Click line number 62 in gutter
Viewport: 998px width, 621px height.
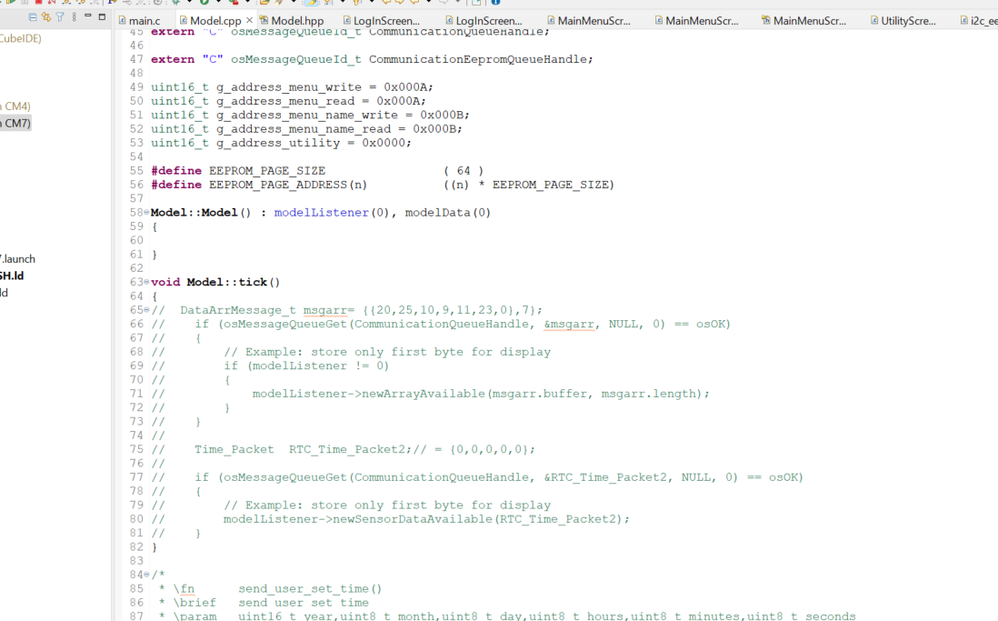137,268
